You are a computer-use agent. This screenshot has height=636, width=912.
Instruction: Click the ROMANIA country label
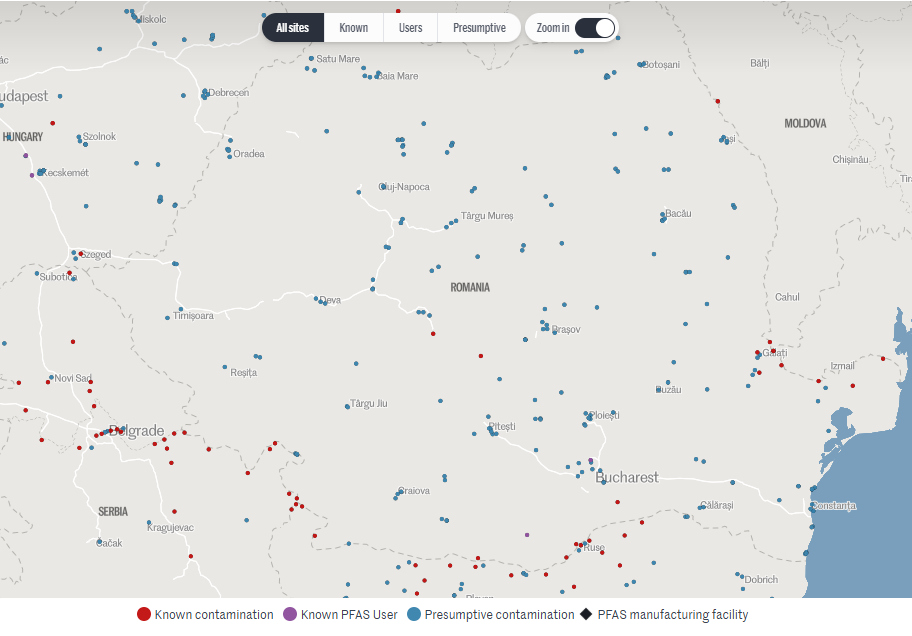tap(470, 287)
